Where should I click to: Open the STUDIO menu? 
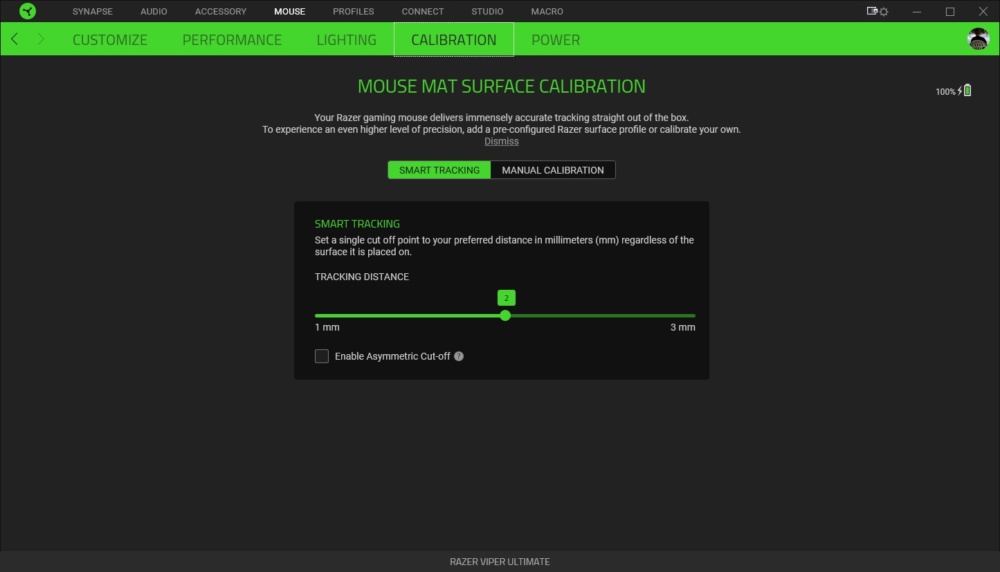click(487, 11)
